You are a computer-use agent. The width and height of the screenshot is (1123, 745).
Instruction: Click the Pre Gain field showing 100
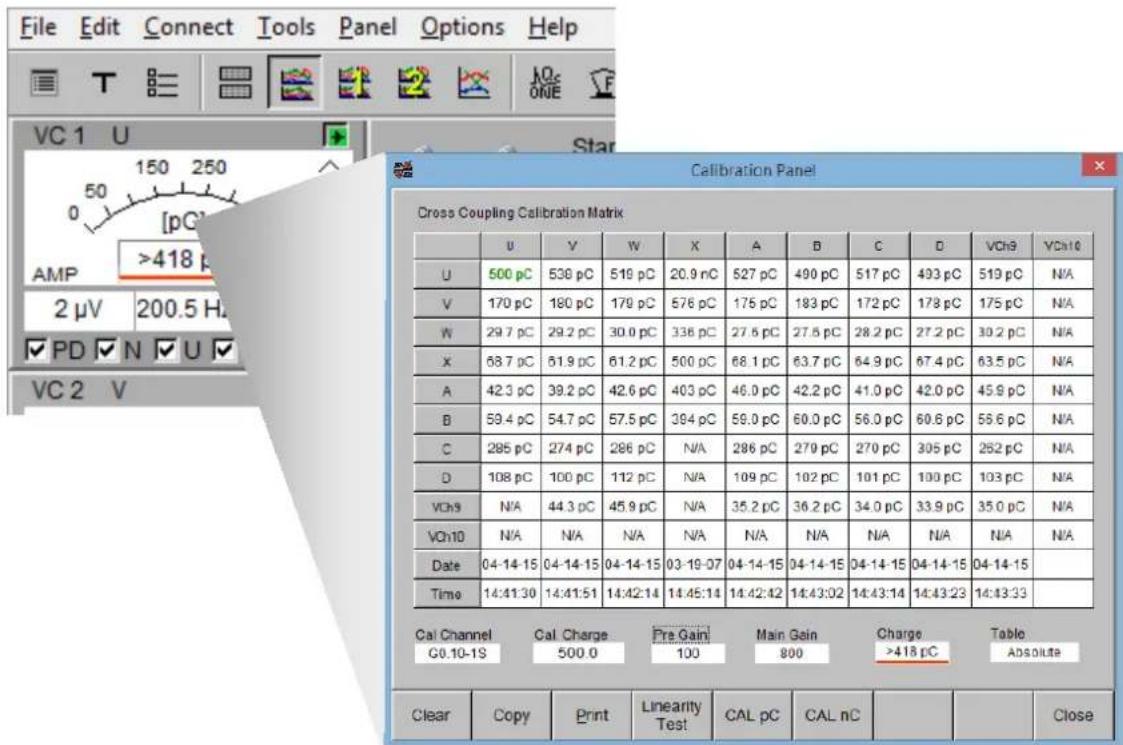pyautogui.click(x=688, y=653)
